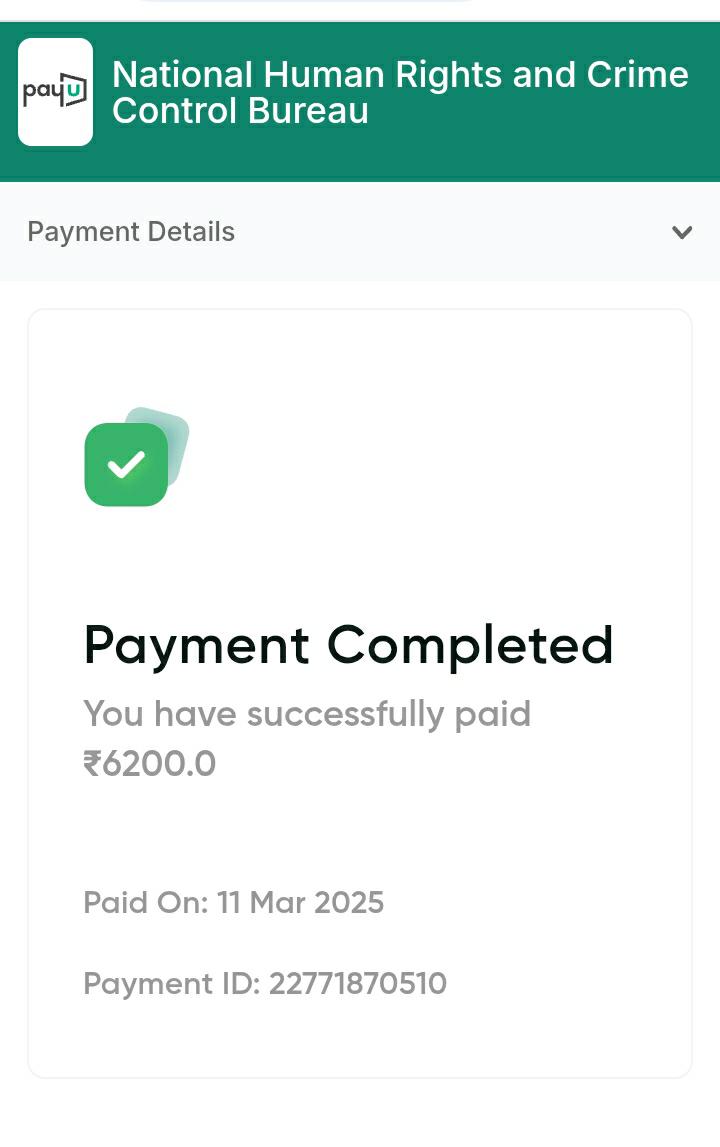The height and width of the screenshot is (1147, 720).
Task: Click the ₹6200.0 paid amount
Action: (150, 764)
